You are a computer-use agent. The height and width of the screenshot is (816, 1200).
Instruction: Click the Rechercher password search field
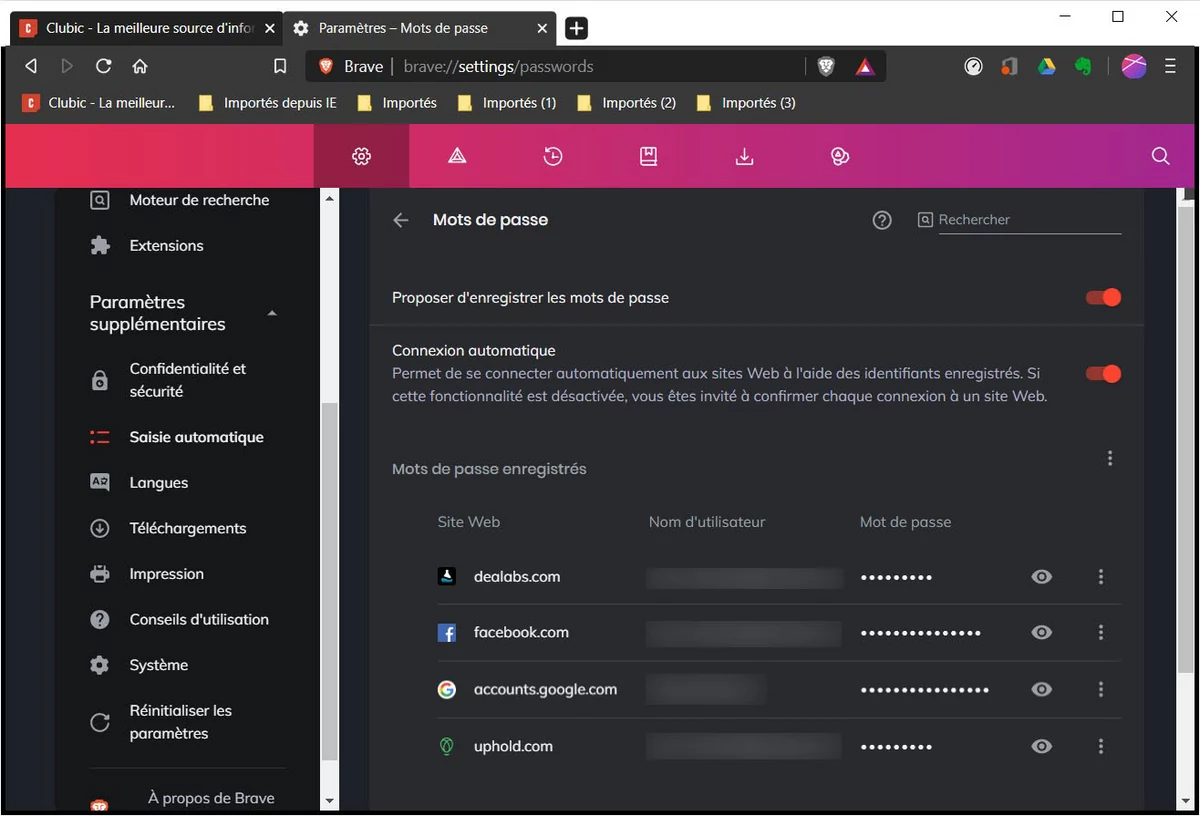1029,220
